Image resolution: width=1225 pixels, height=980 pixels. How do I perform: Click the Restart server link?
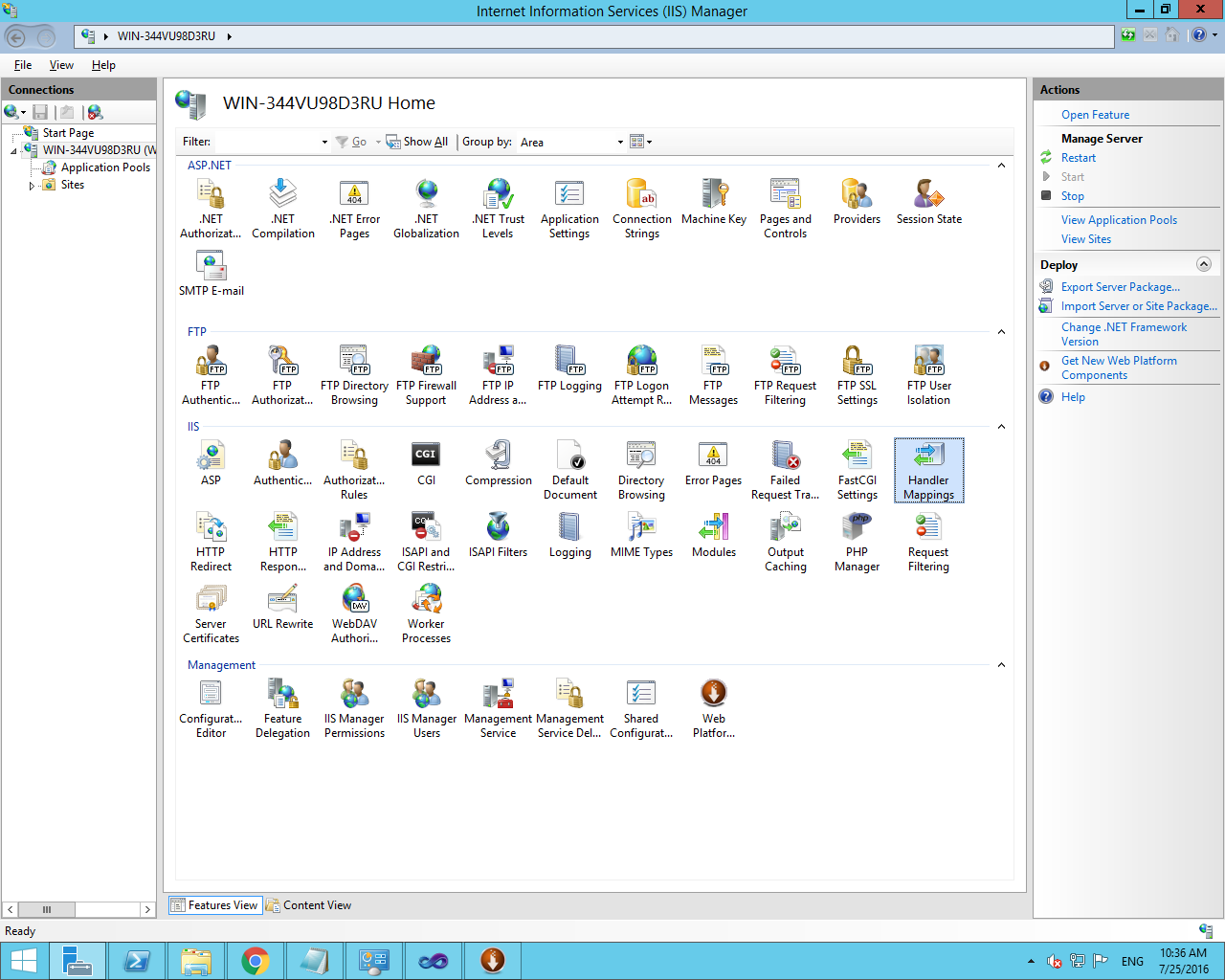(1078, 158)
